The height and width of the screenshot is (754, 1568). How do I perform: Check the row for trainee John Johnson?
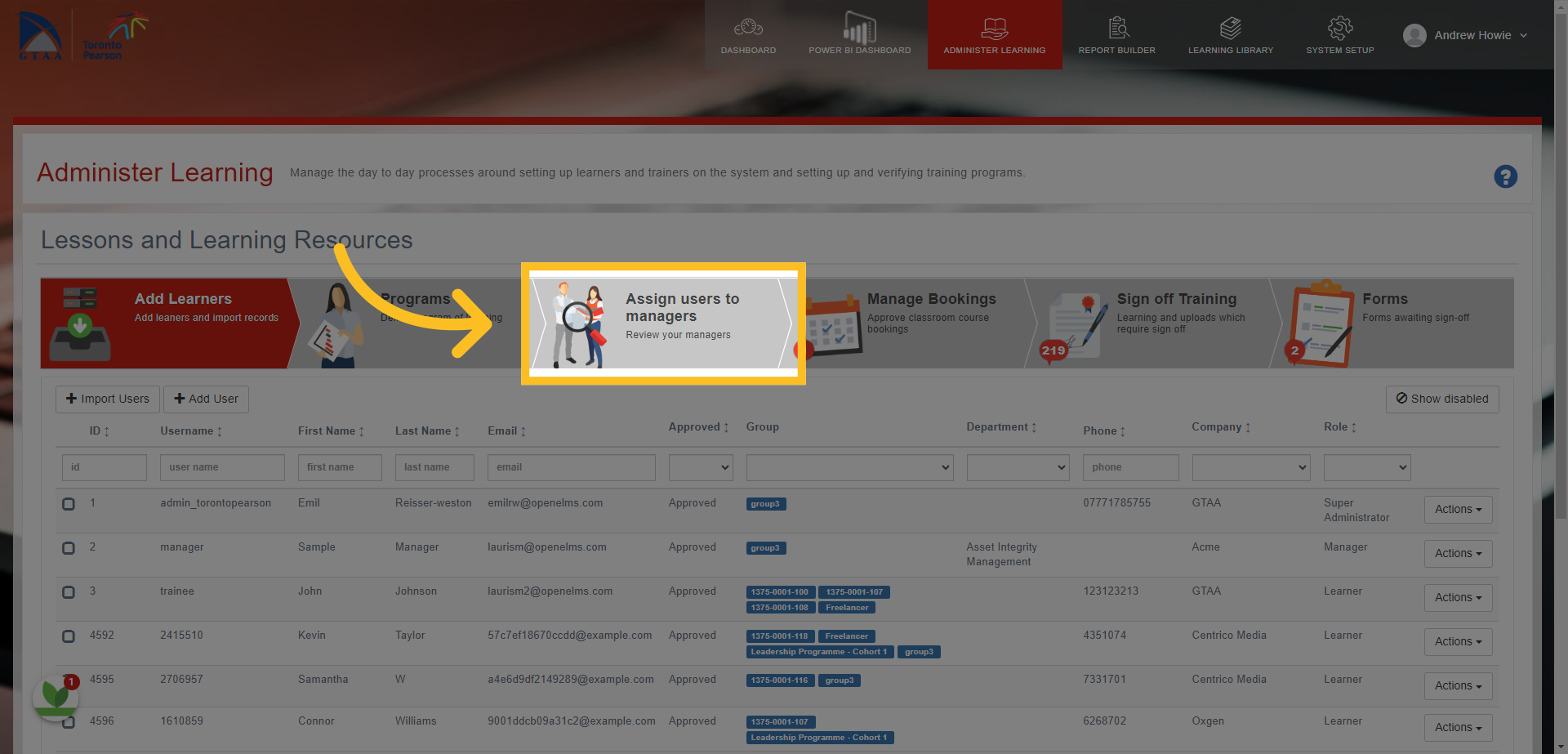[x=69, y=592]
